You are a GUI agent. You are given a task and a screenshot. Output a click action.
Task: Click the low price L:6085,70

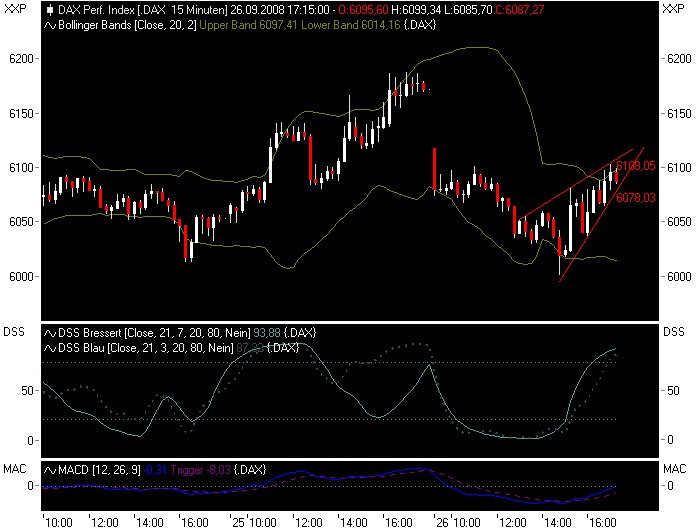(x=468, y=9)
